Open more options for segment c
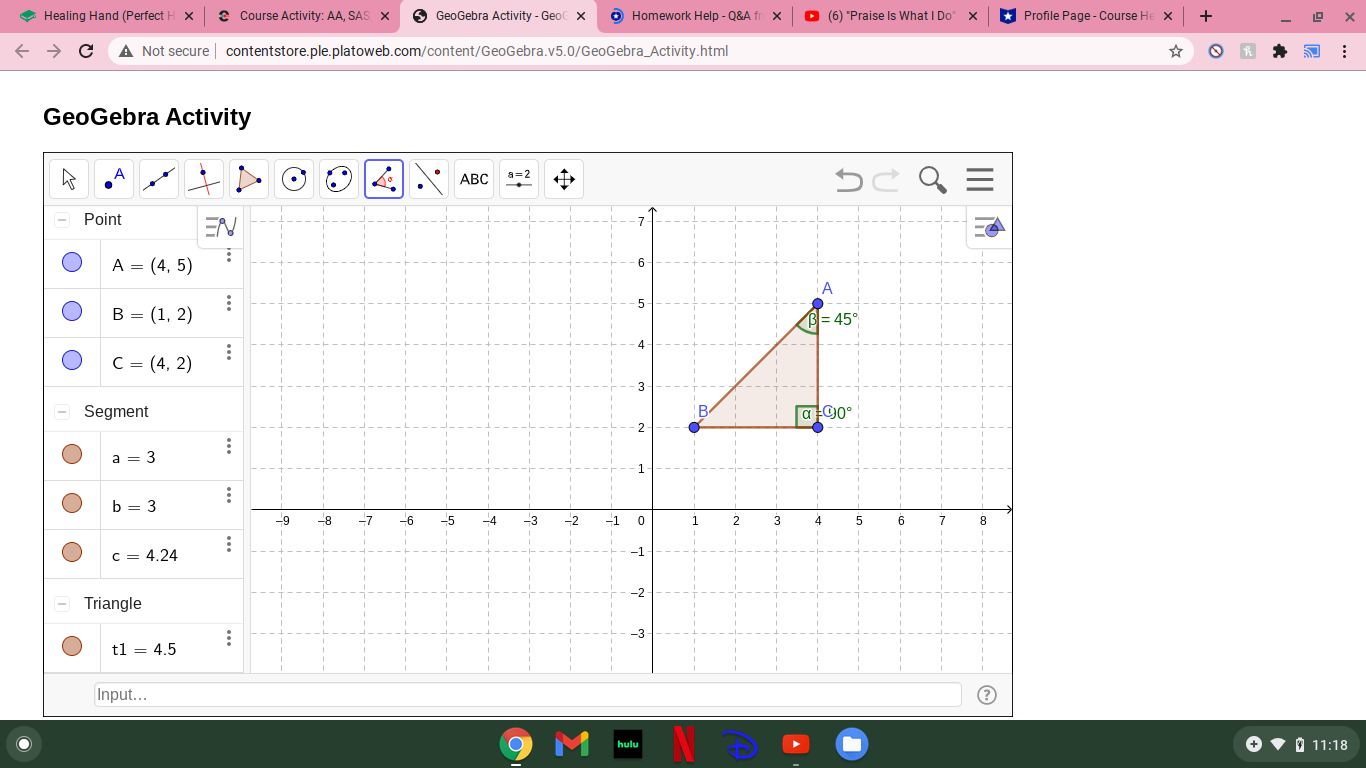1366x768 pixels. [x=229, y=544]
